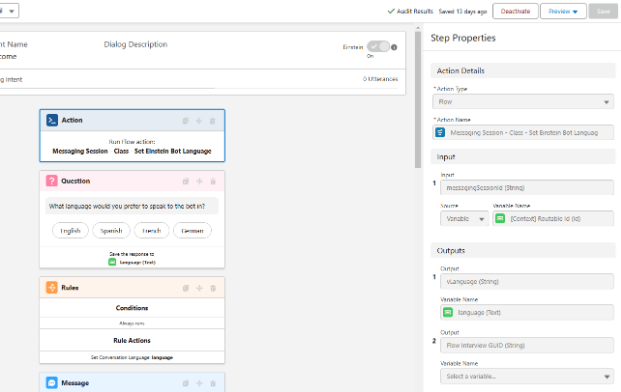Screen dimensions: 621x392
Task: Toggle the Einstein switch off
Action: [378, 47]
